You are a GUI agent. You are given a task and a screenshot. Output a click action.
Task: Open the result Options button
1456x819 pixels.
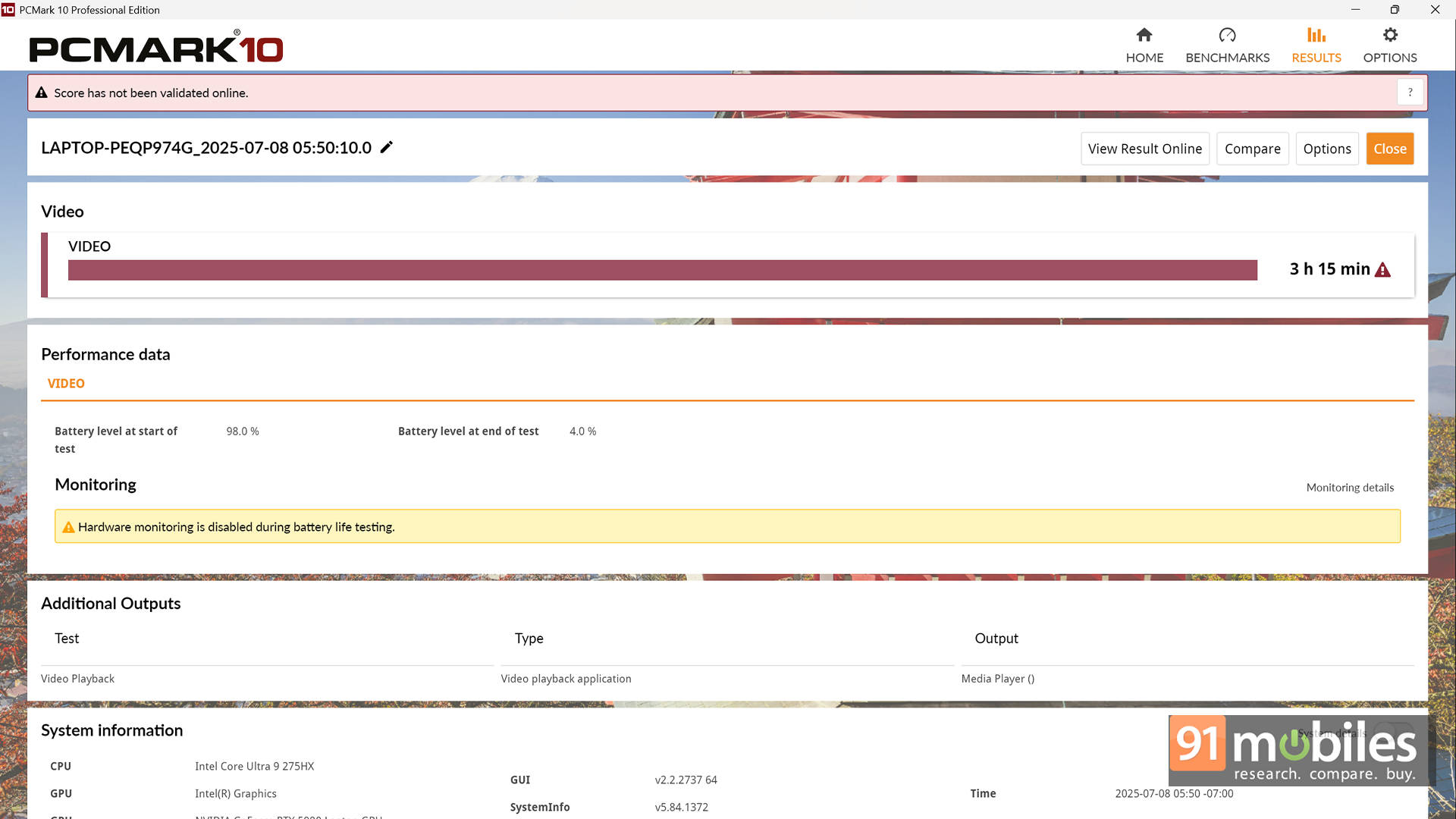1327,149
